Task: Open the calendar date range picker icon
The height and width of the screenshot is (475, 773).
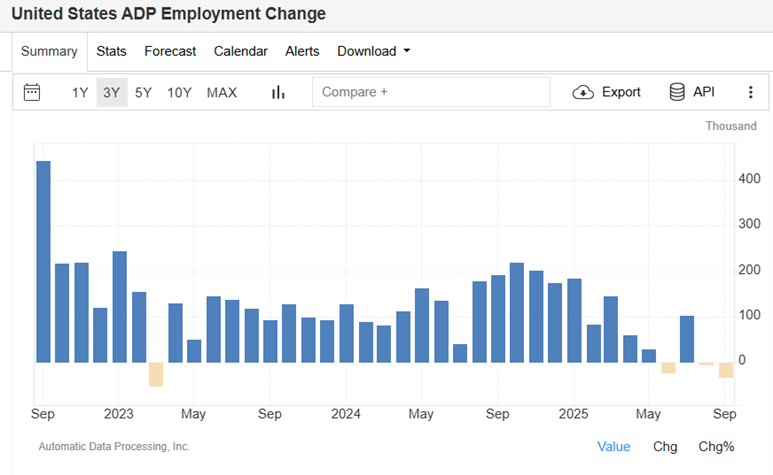Action: 32,92
